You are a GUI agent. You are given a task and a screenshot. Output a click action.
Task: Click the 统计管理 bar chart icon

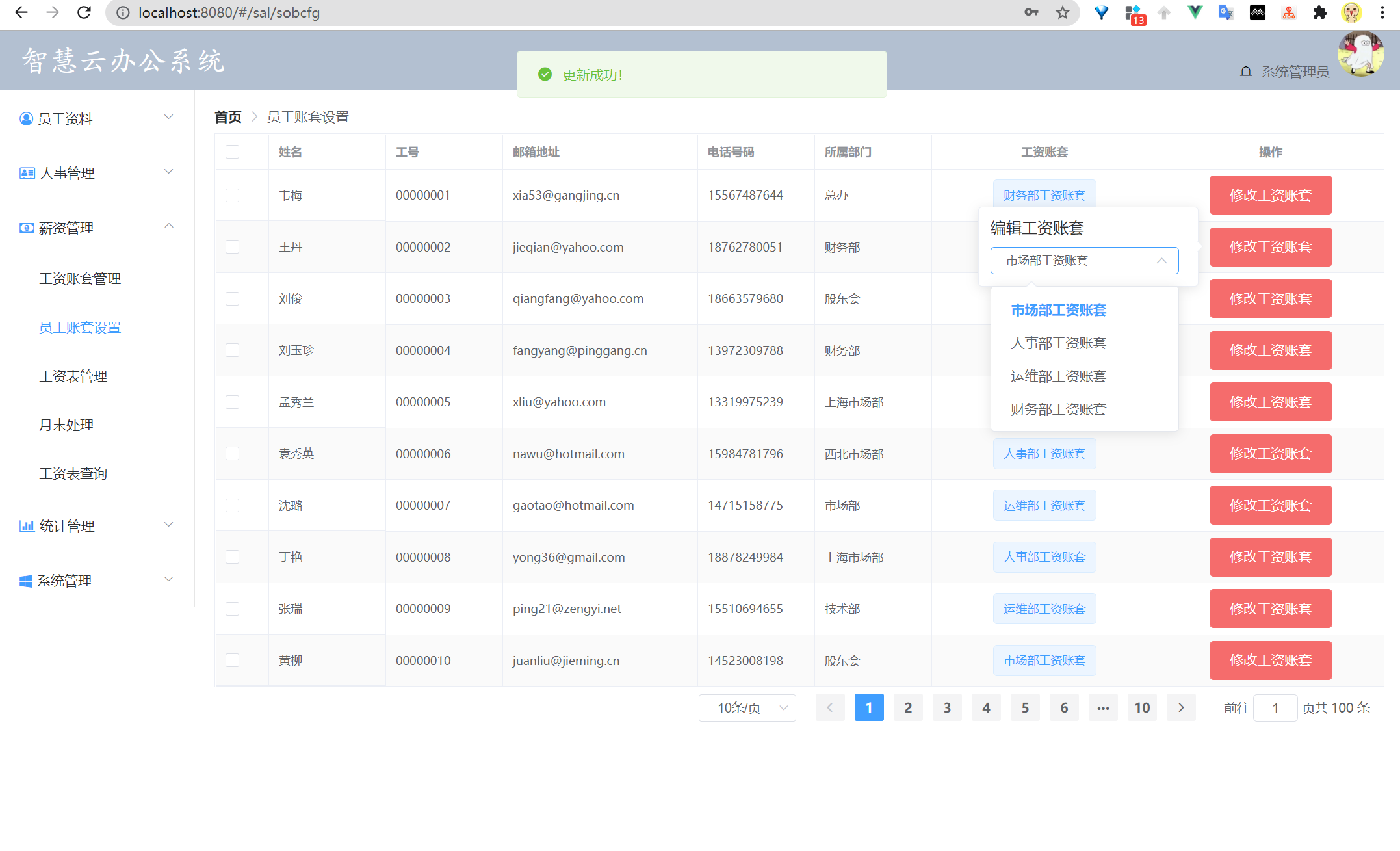[x=27, y=526]
